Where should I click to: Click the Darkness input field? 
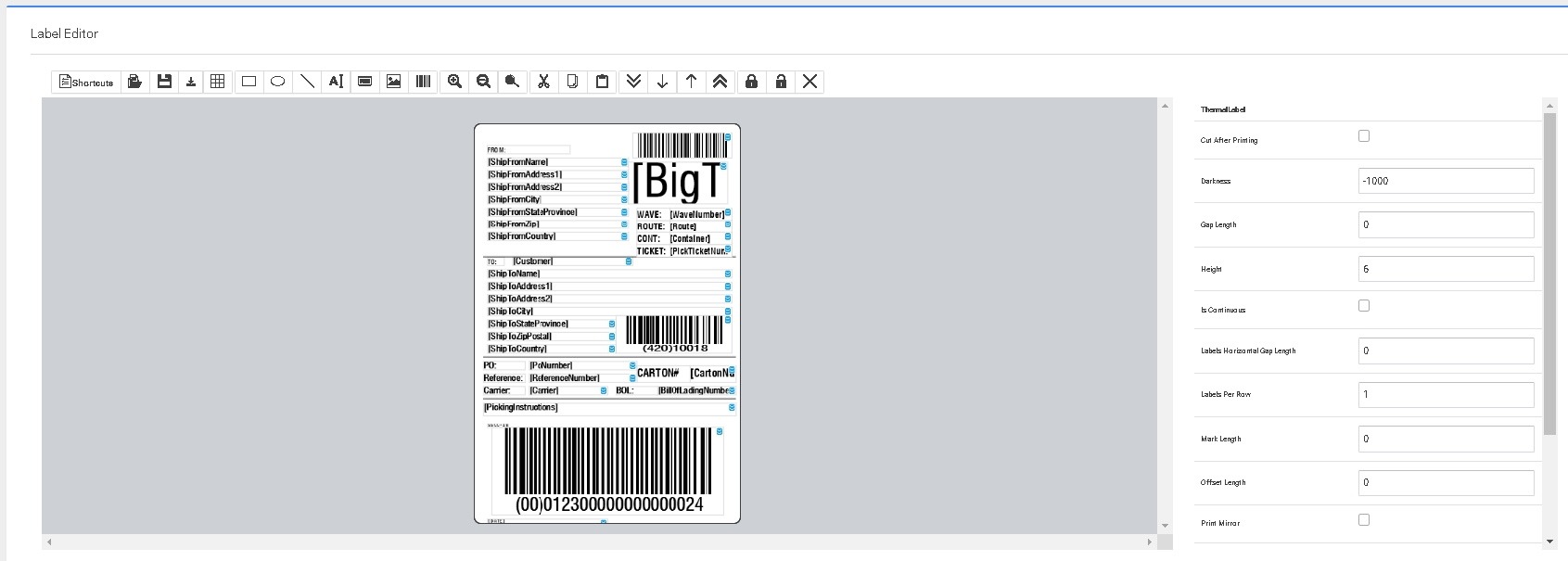coord(1445,181)
